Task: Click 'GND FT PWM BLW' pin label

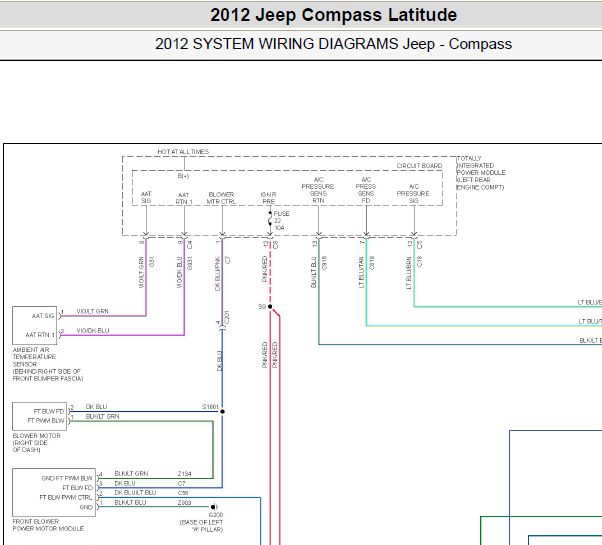Action: 67,478
